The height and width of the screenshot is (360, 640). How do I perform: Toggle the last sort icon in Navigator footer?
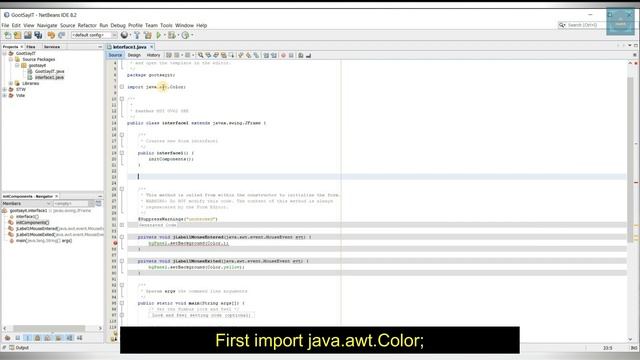(x=80, y=338)
